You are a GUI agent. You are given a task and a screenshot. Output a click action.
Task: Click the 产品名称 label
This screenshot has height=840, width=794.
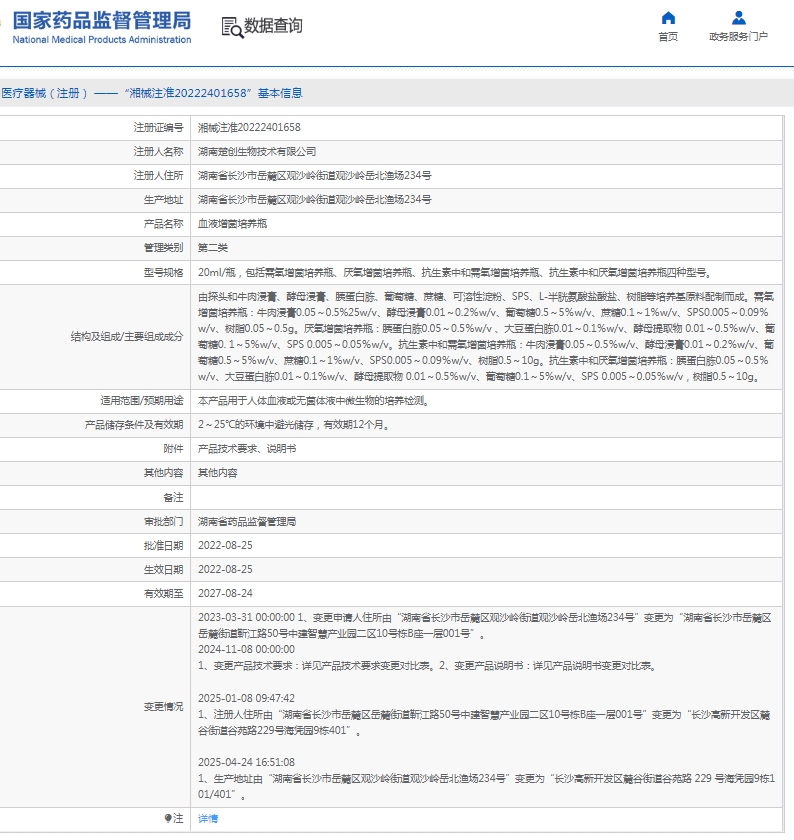pos(163,224)
